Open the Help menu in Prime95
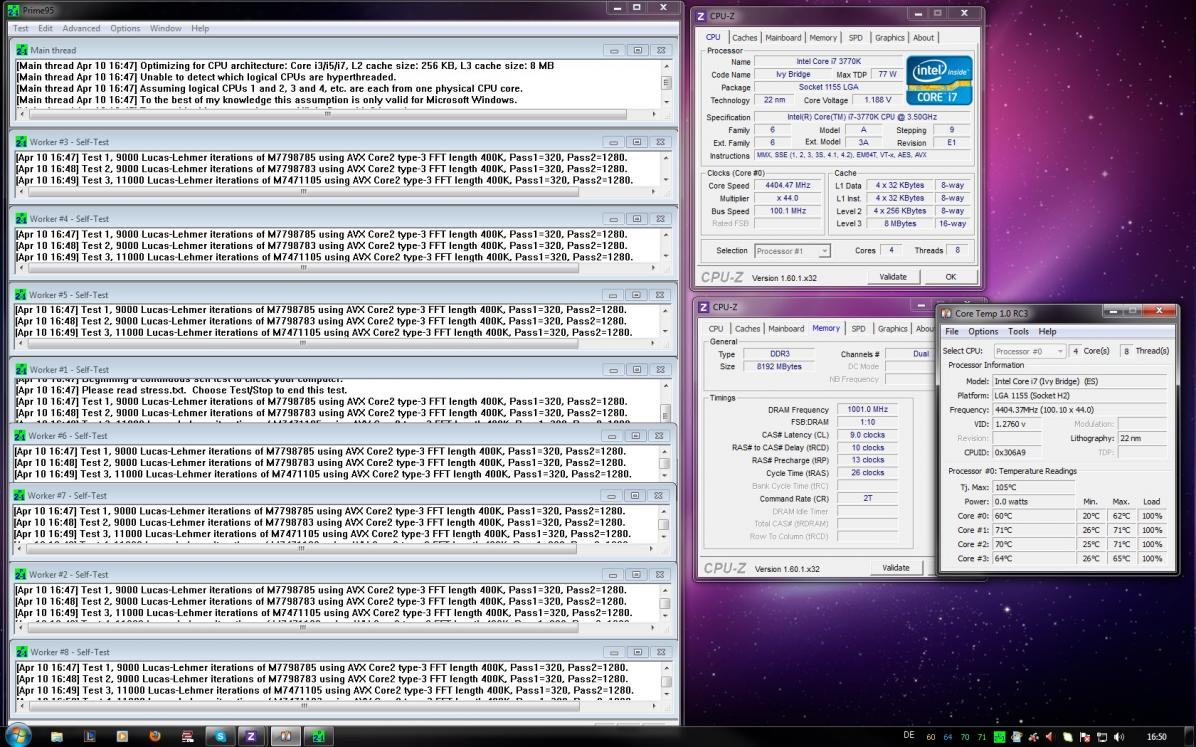The width and height of the screenshot is (1196, 747). (x=200, y=28)
